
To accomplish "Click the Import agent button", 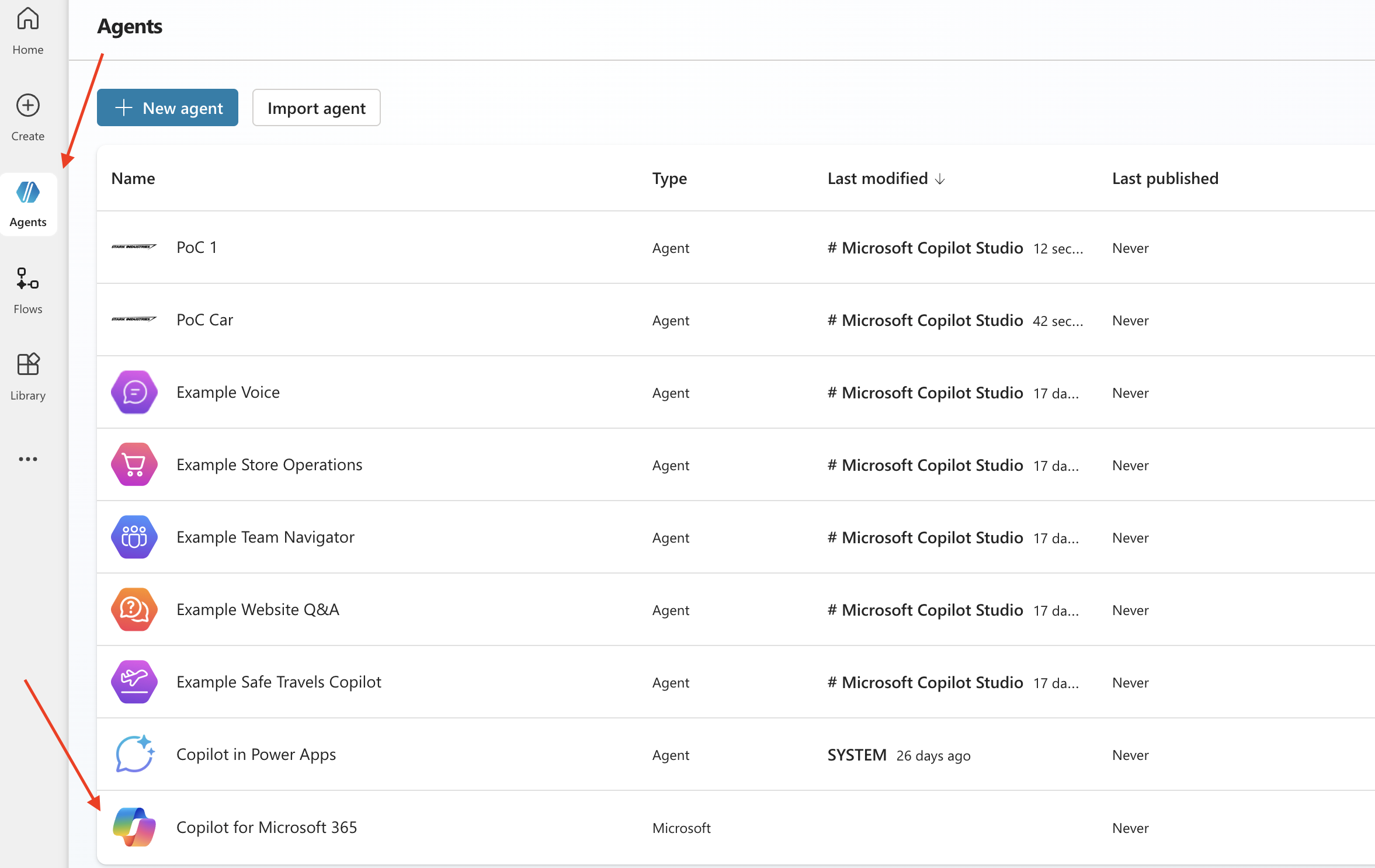I will click(x=317, y=107).
